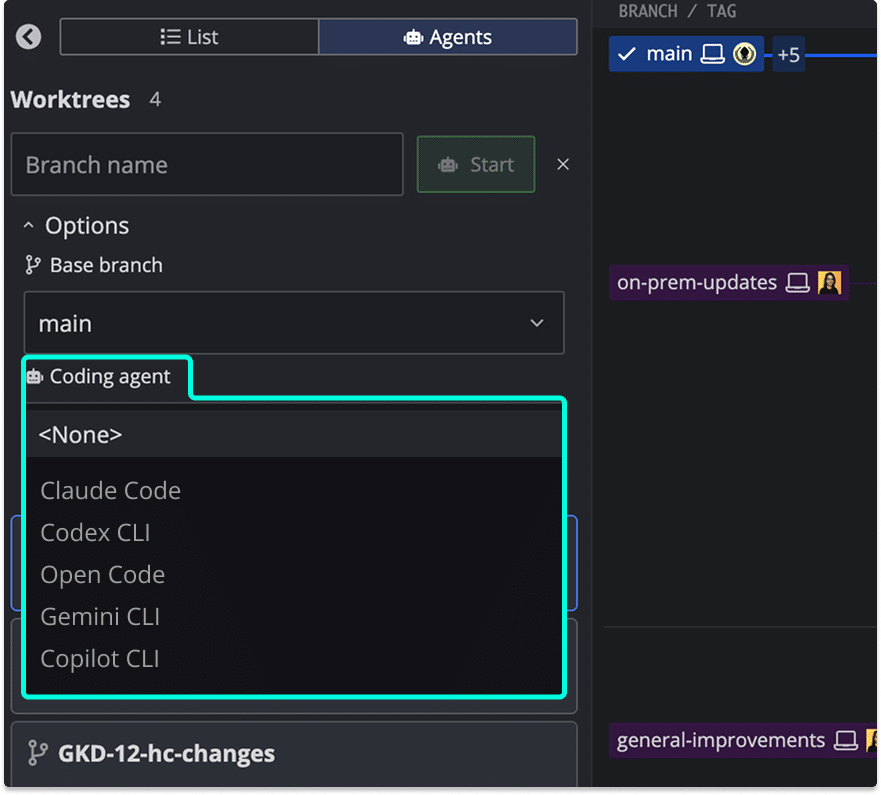
Task: Click the laptop icon on on-prem-updates branch
Action: pos(797,283)
